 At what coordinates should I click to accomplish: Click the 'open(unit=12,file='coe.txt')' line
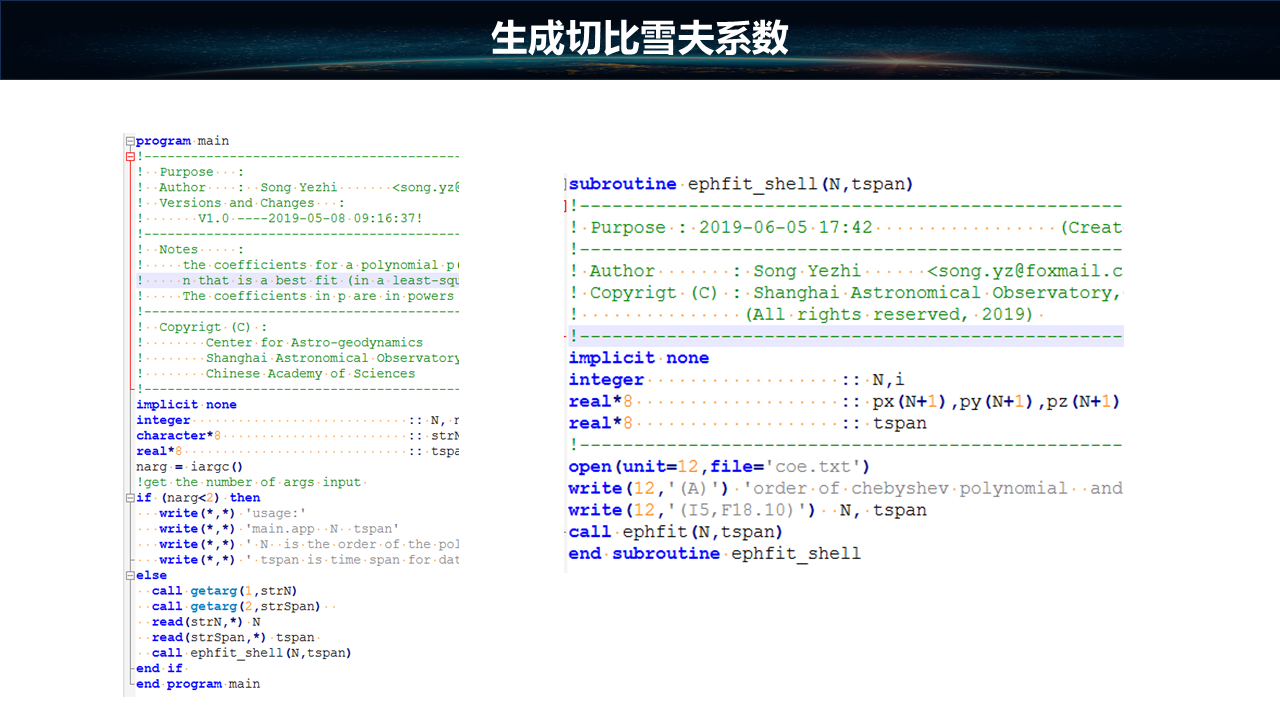pos(719,467)
